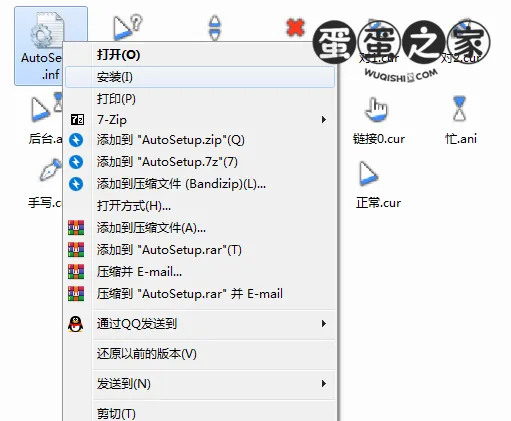The height and width of the screenshot is (421, 511).
Task: Select the 链接0.cur hand cursor icon
Action: click(x=376, y=109)
